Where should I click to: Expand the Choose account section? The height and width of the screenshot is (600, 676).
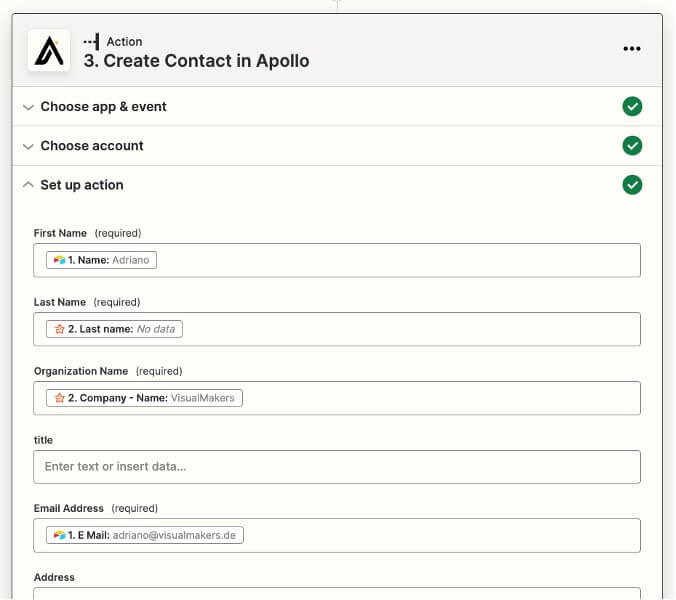(x=28, y=146)
